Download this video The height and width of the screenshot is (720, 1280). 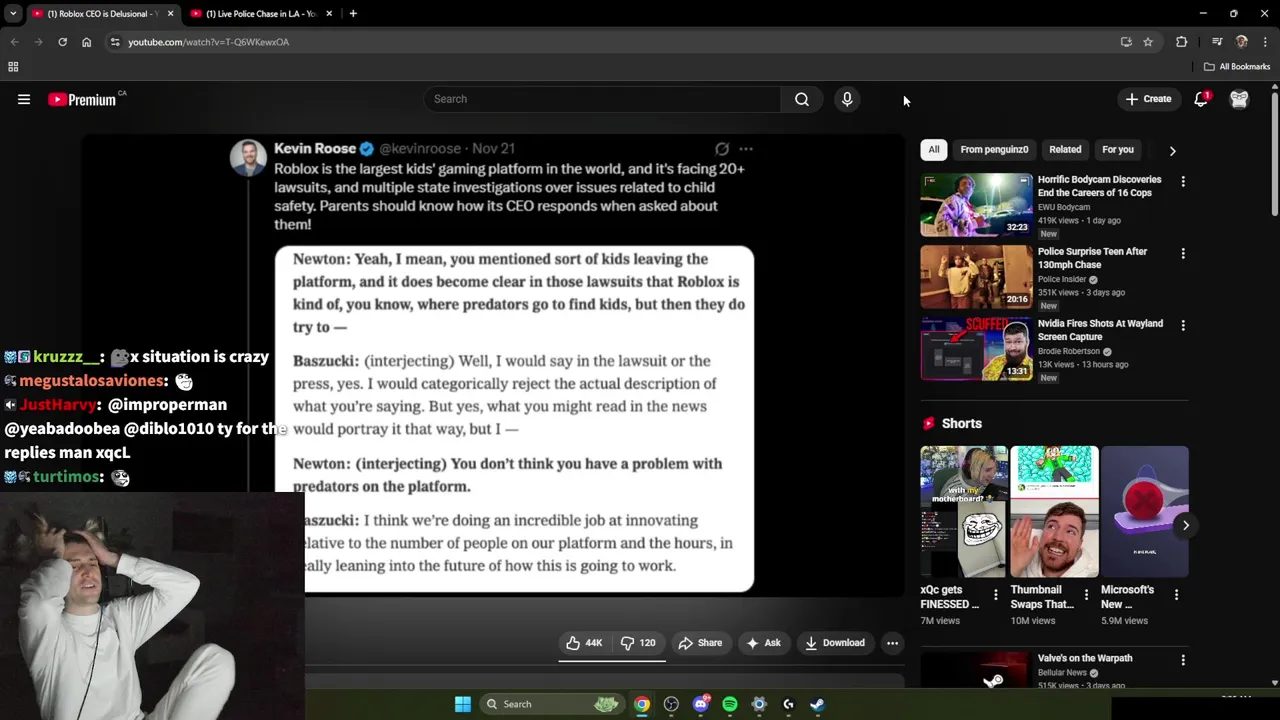[835, 643]
